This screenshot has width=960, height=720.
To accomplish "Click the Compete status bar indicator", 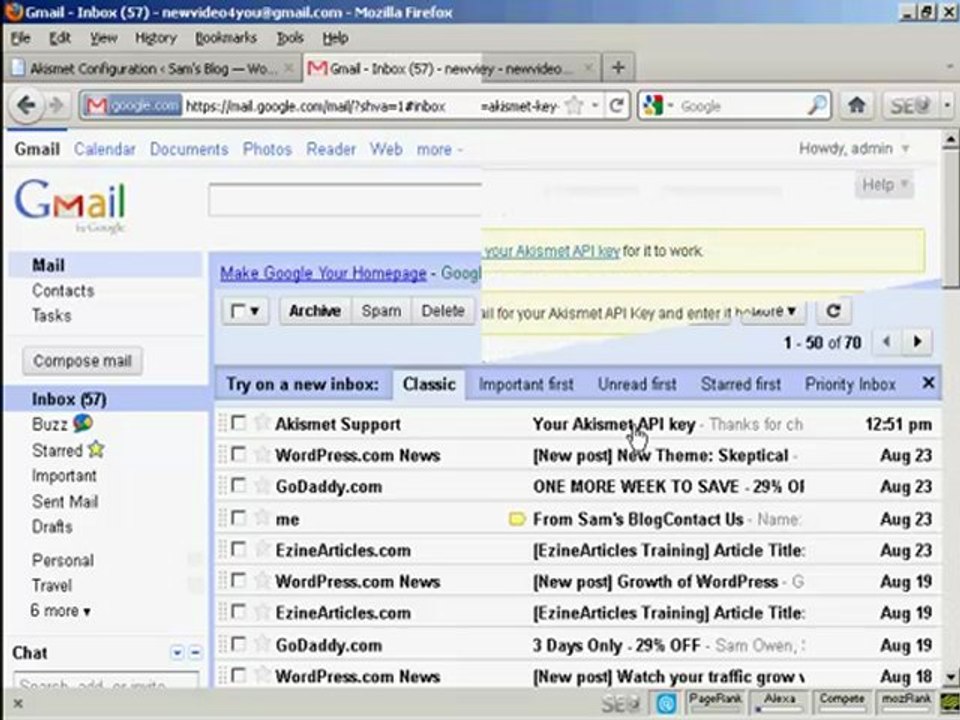I will [842, 702].
